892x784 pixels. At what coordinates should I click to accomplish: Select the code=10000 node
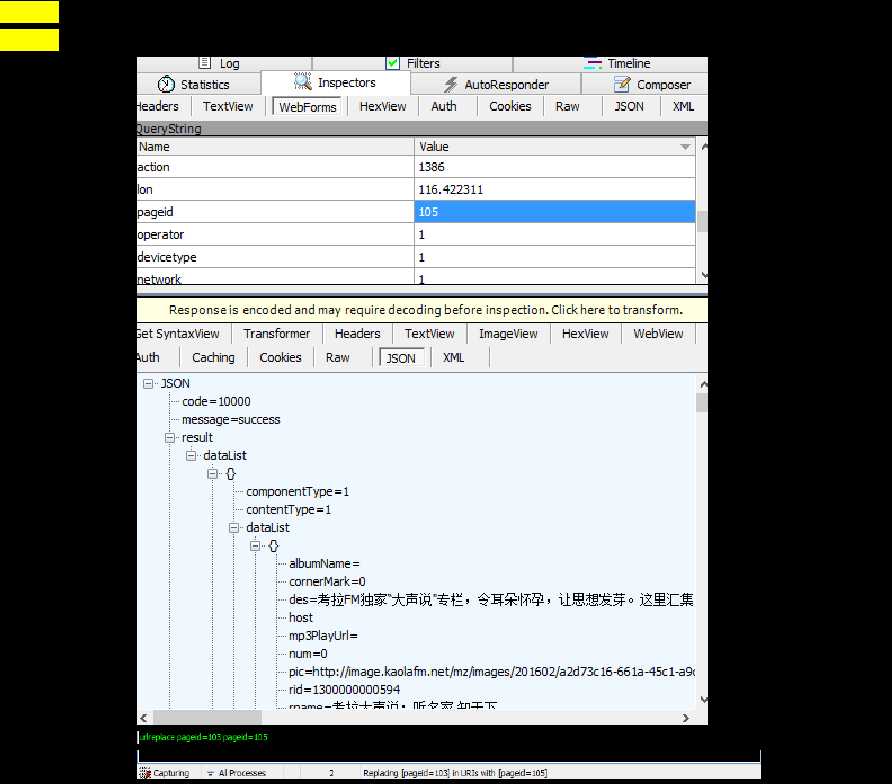pyautogui.click(x=216, y=402)
